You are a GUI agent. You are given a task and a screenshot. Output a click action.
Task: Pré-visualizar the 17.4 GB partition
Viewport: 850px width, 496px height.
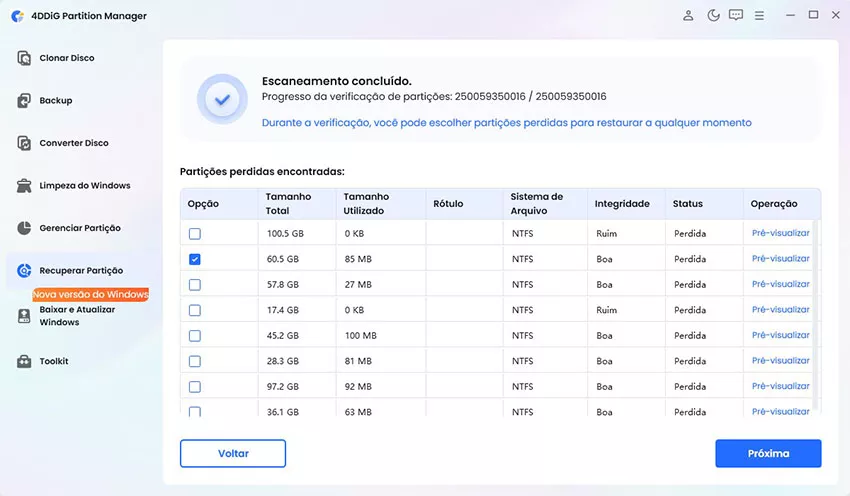coord(780,310)
